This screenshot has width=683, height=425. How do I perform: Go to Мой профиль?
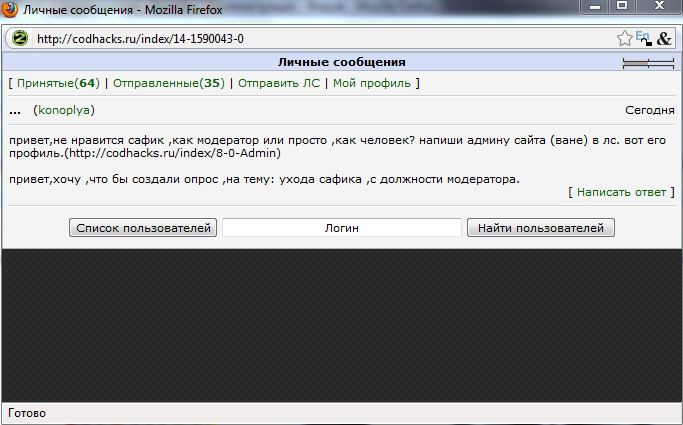[x=372, y=83]
